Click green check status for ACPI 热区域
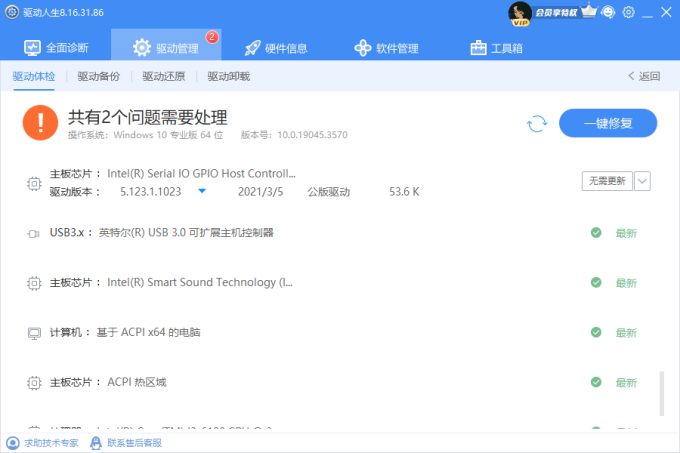680x453 pixels. 596,382
